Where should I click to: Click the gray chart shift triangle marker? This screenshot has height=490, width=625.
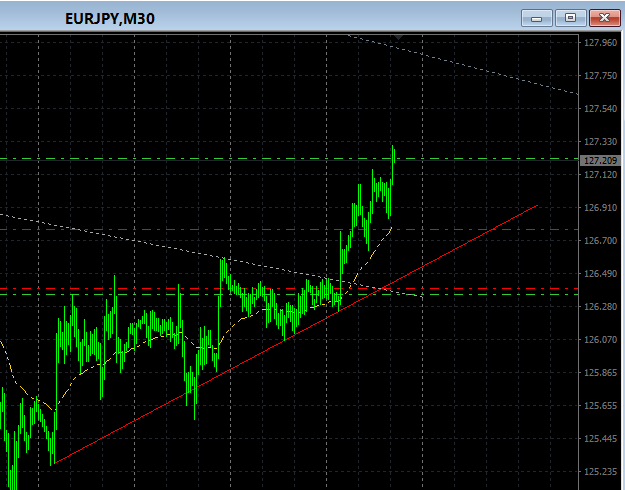pyautogui.click(x=398, y=37)
